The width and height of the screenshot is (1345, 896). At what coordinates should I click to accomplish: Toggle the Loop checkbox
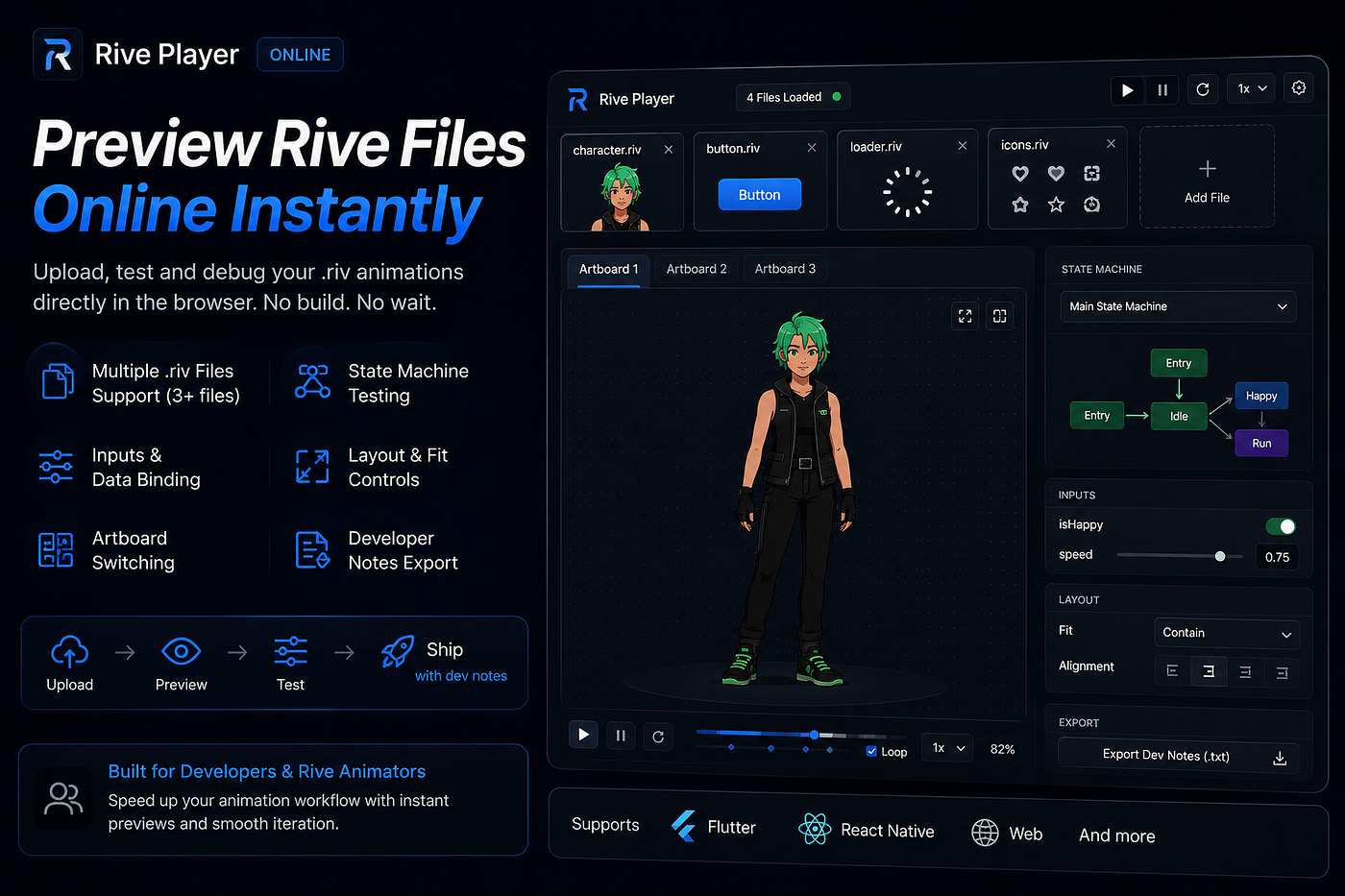tap(871, 751)
